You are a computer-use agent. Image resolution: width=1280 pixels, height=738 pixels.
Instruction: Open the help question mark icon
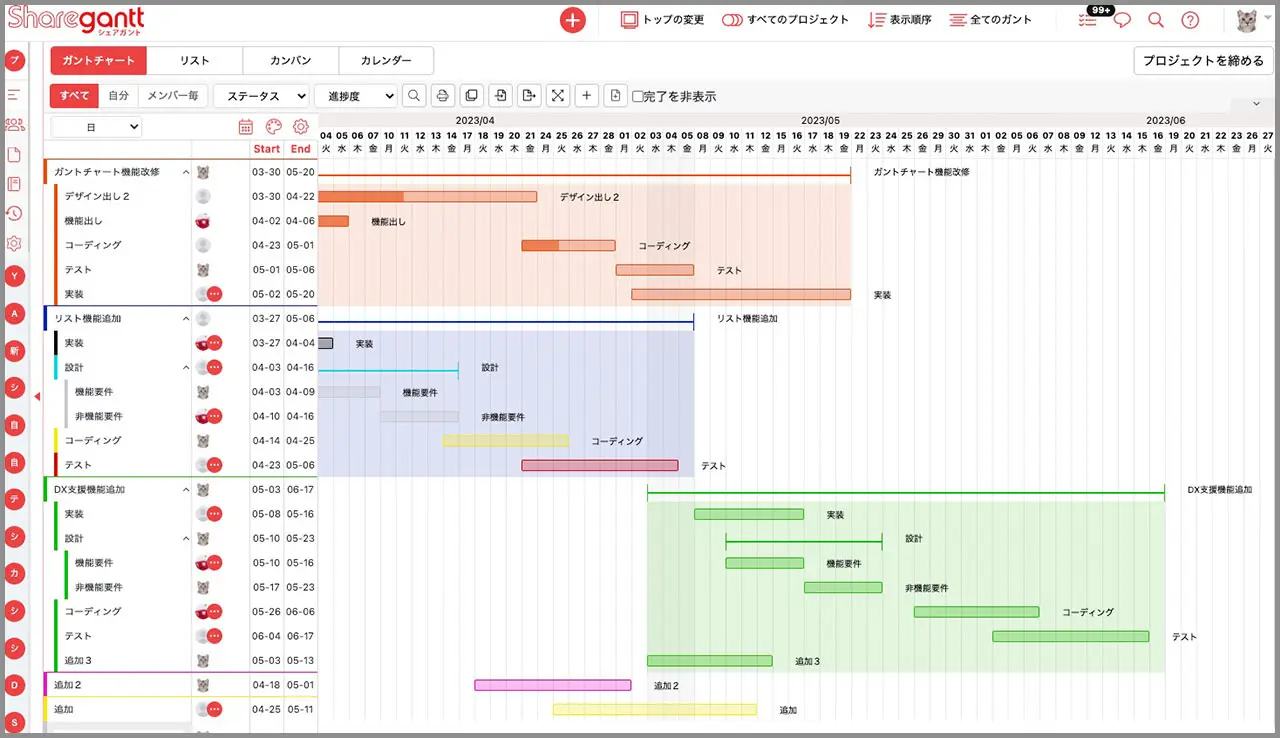tap(1190, 20)
